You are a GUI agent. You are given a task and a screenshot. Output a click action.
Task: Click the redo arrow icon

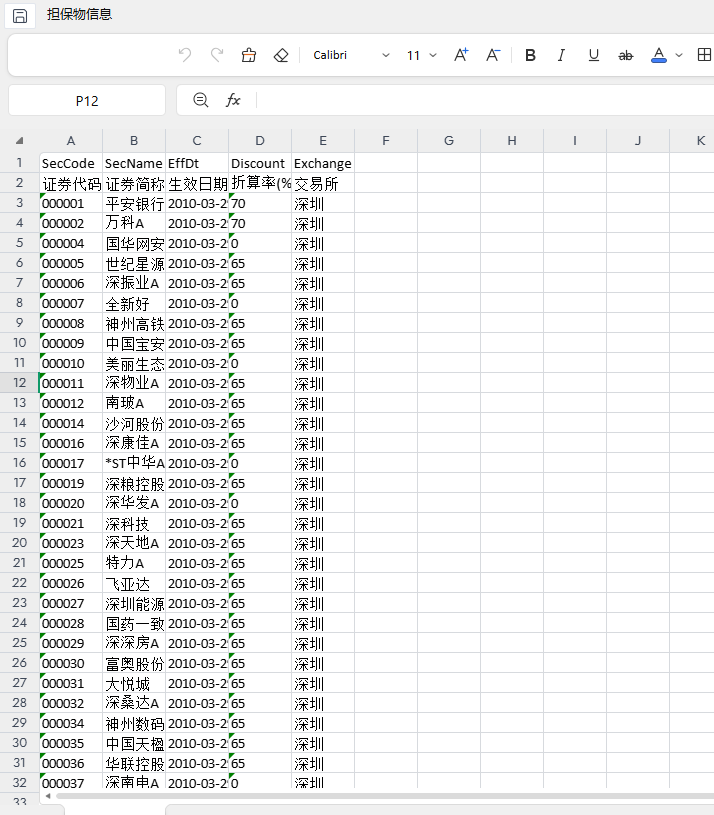[217, 55]
